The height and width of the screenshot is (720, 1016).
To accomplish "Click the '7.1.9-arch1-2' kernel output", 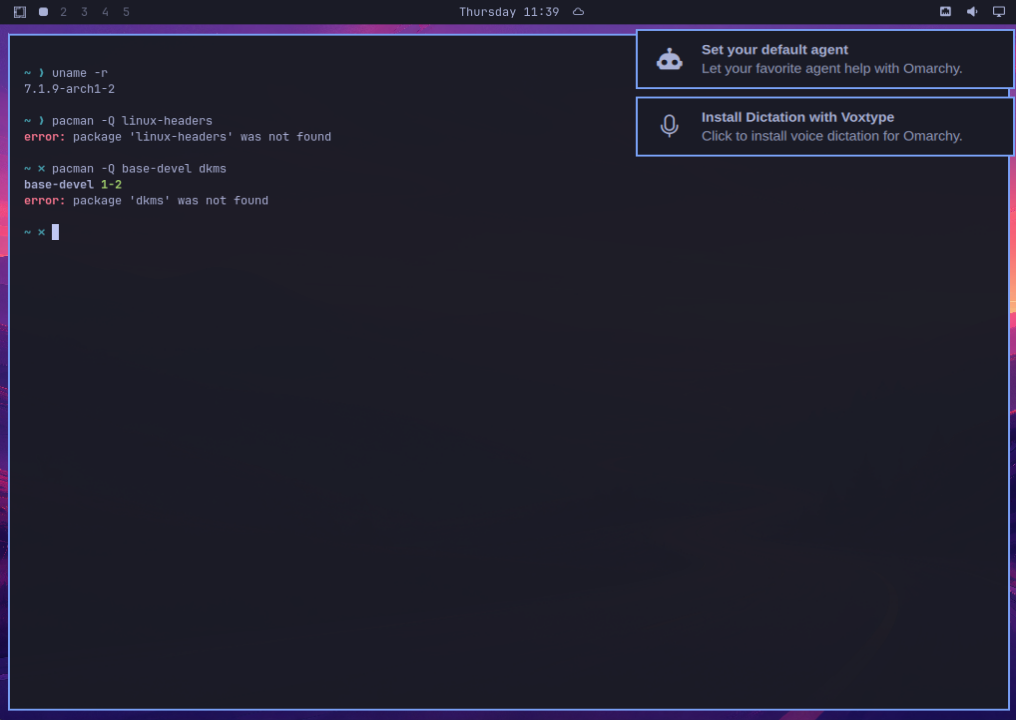I will tap(69, 89).
